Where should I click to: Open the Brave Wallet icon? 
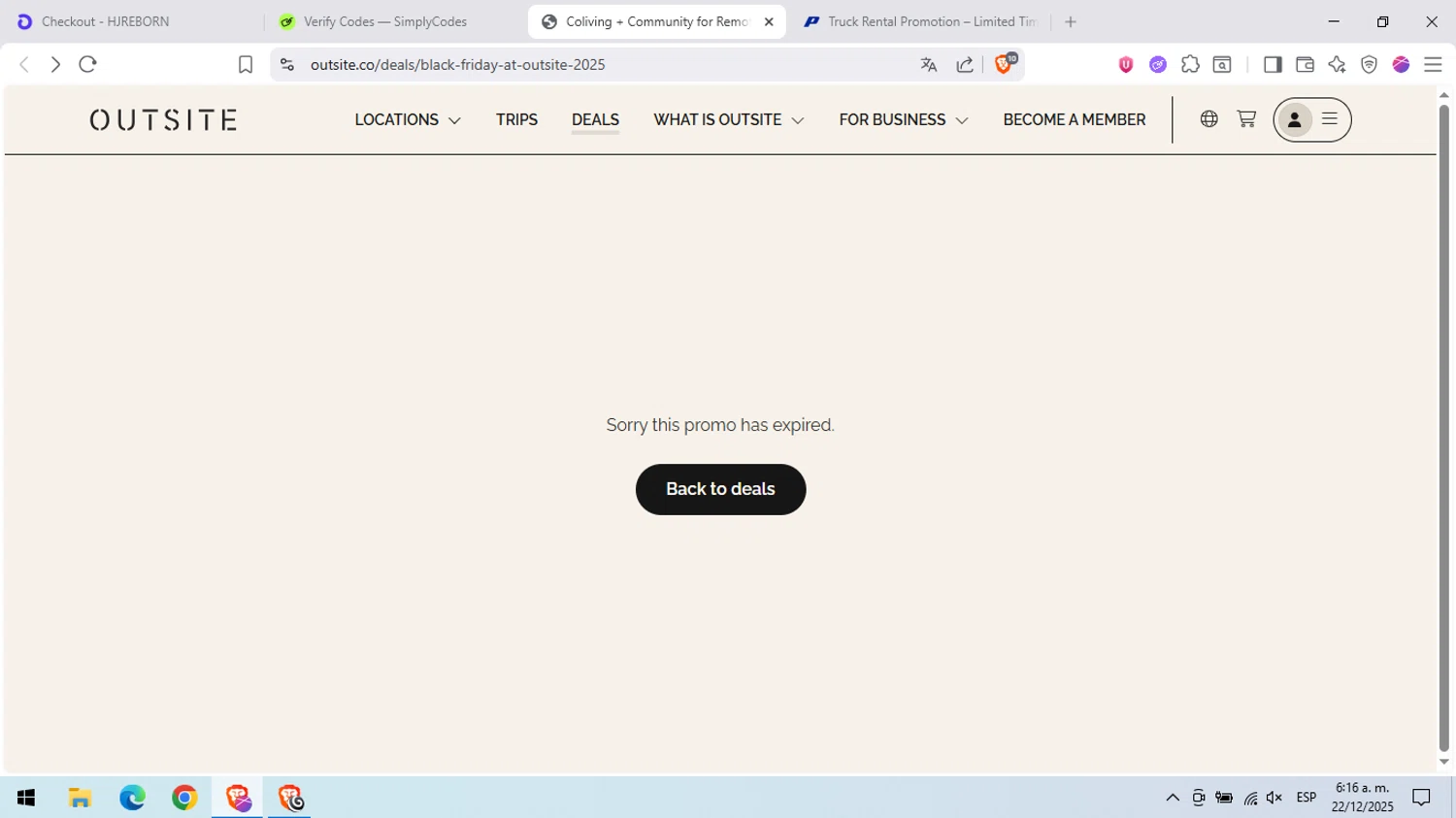(x=1305, y=64)
